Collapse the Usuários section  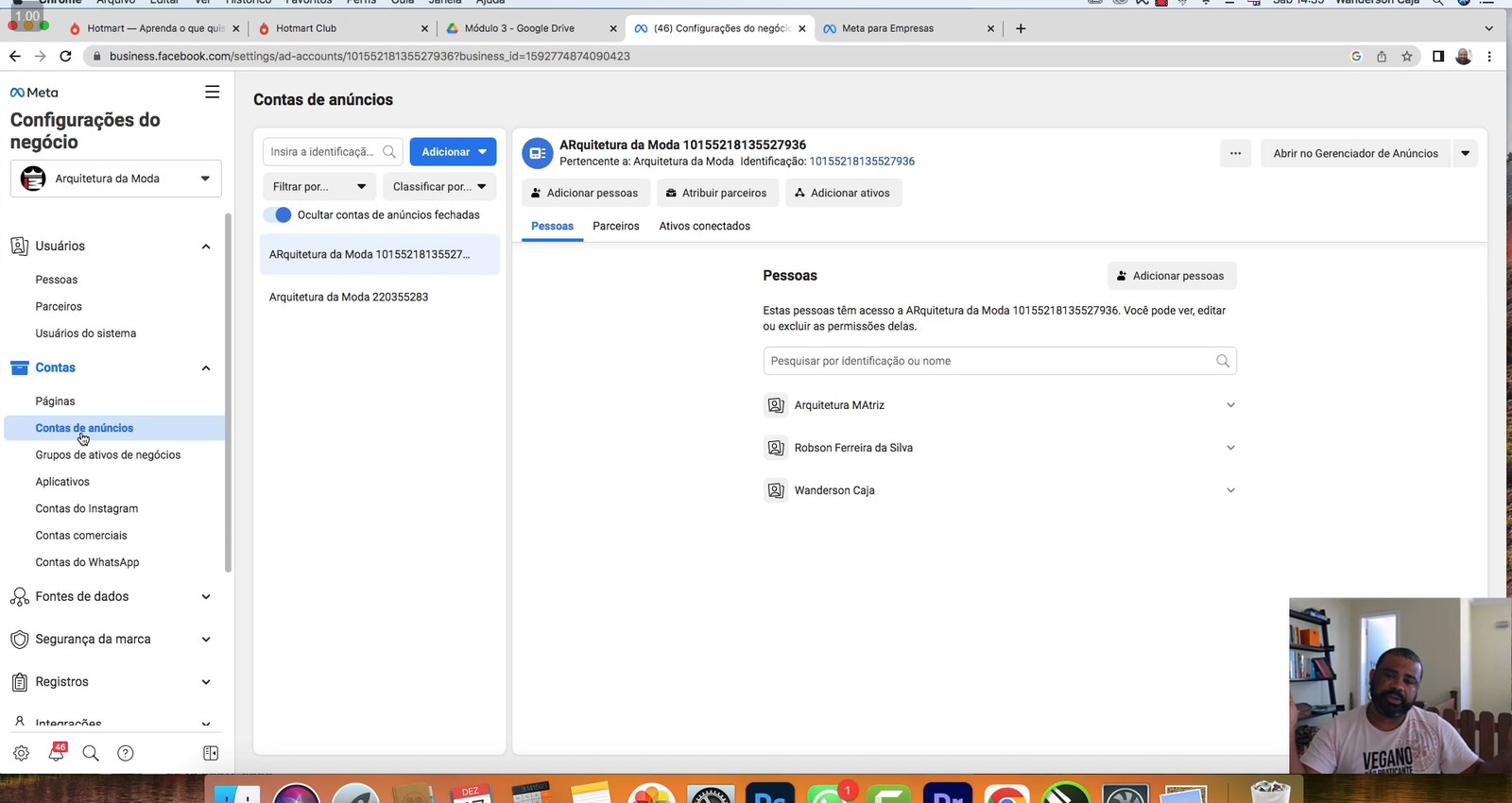tap(206, 247)
